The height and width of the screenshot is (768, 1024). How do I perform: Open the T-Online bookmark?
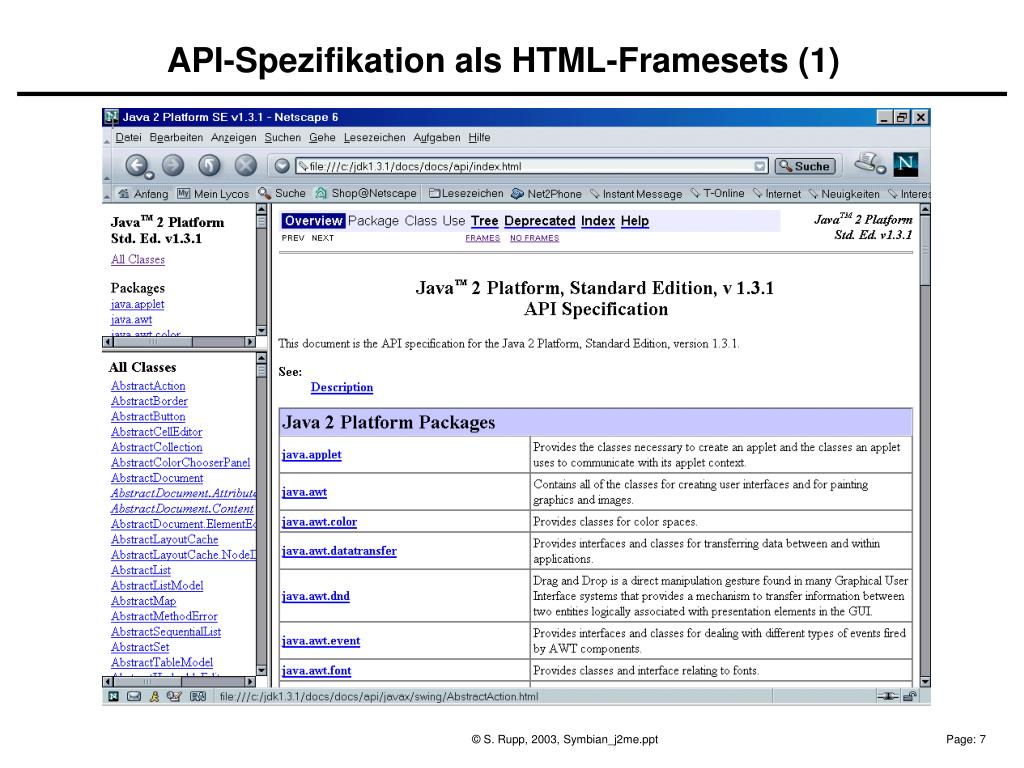(x=718, y=193)
